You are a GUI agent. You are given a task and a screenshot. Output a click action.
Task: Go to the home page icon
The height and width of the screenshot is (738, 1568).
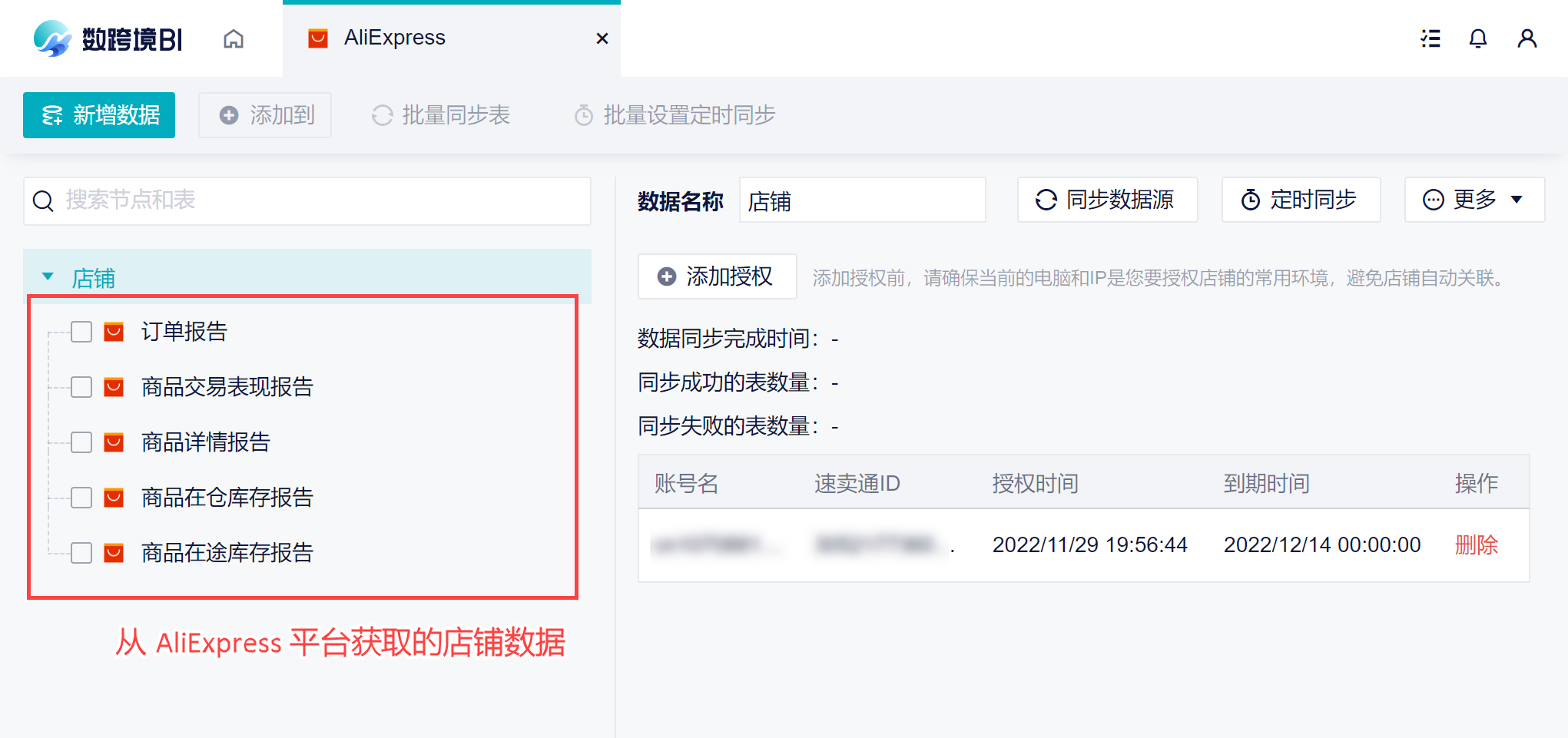click(x=234, y=38)
